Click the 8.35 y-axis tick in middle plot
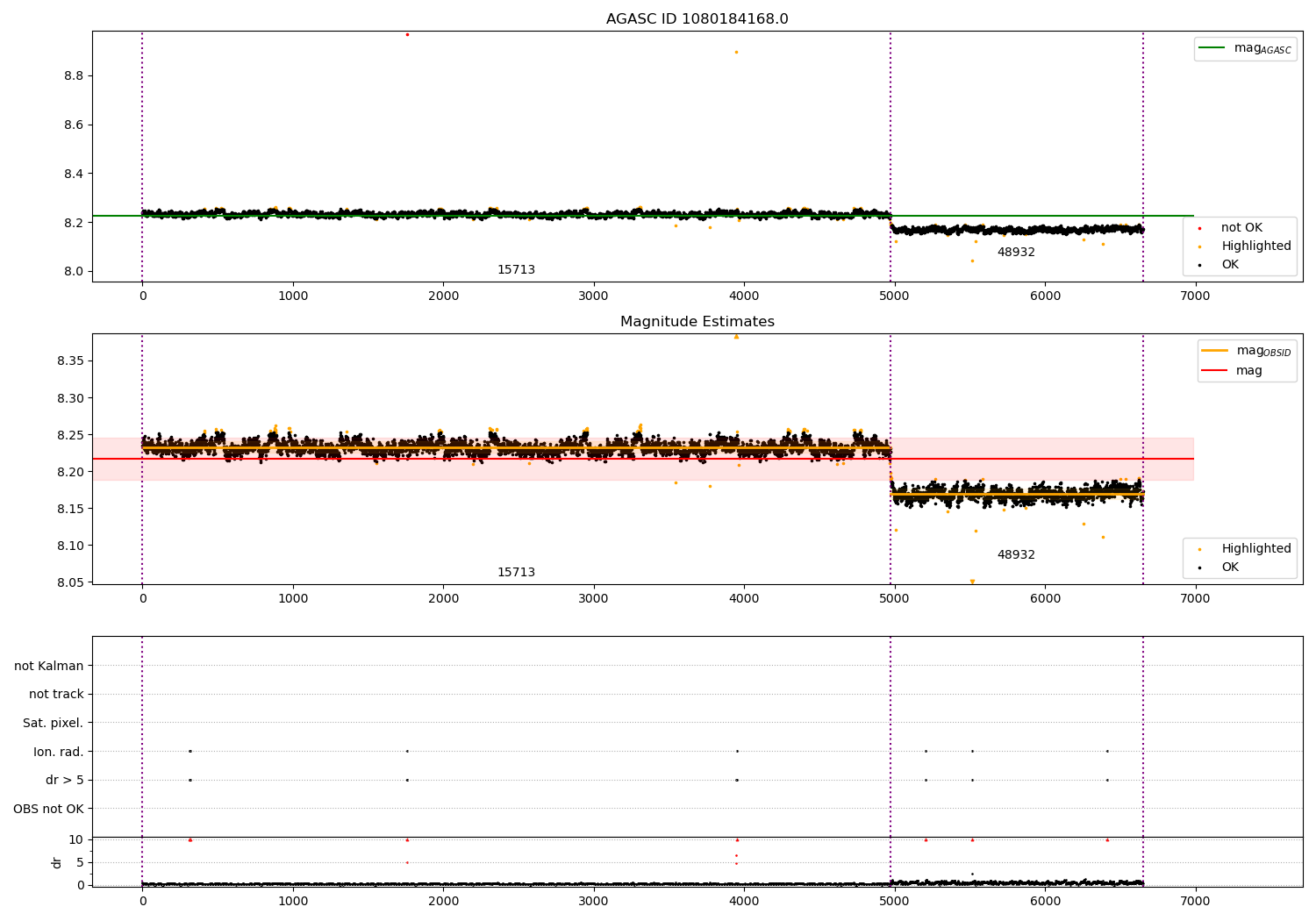 tap(70, 361)
